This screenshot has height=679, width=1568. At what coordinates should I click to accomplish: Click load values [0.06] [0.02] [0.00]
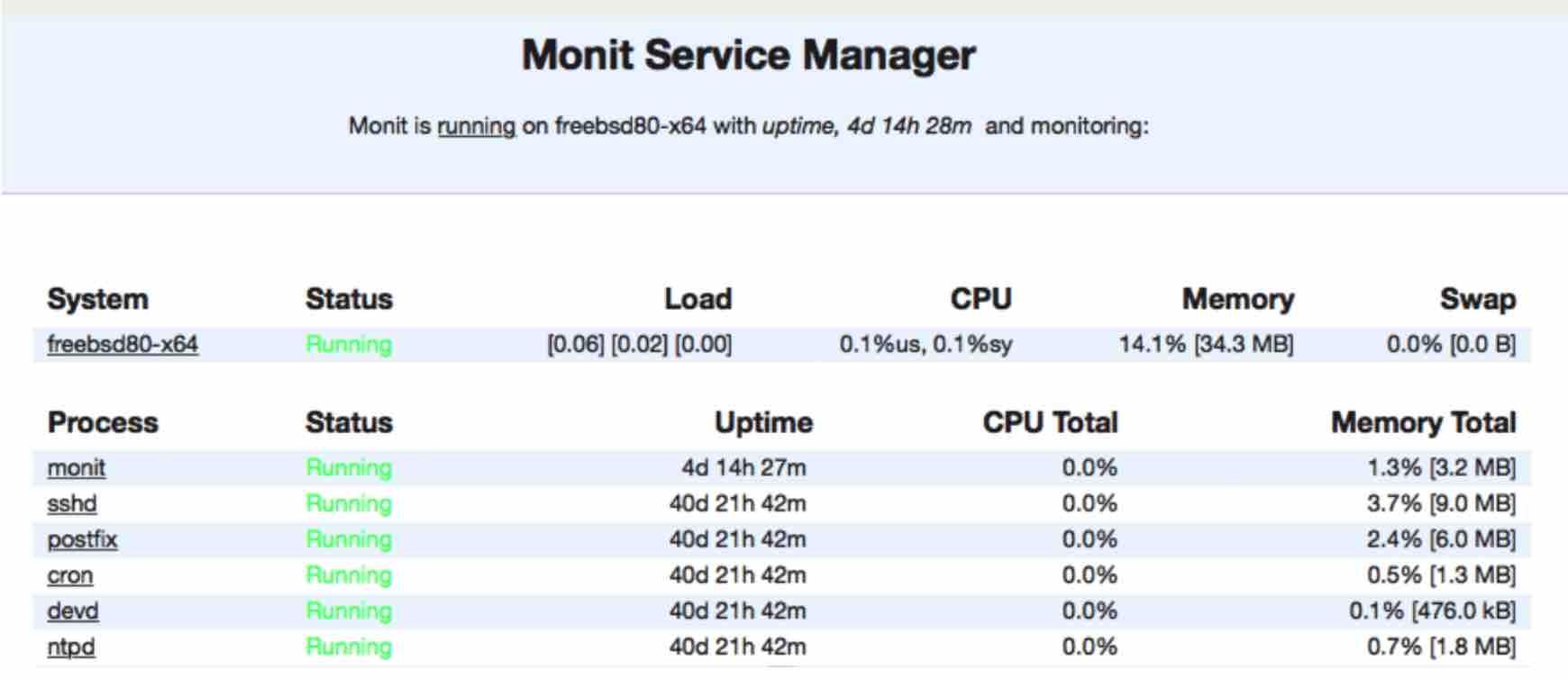pyautogui.click(x=639, y=344)
